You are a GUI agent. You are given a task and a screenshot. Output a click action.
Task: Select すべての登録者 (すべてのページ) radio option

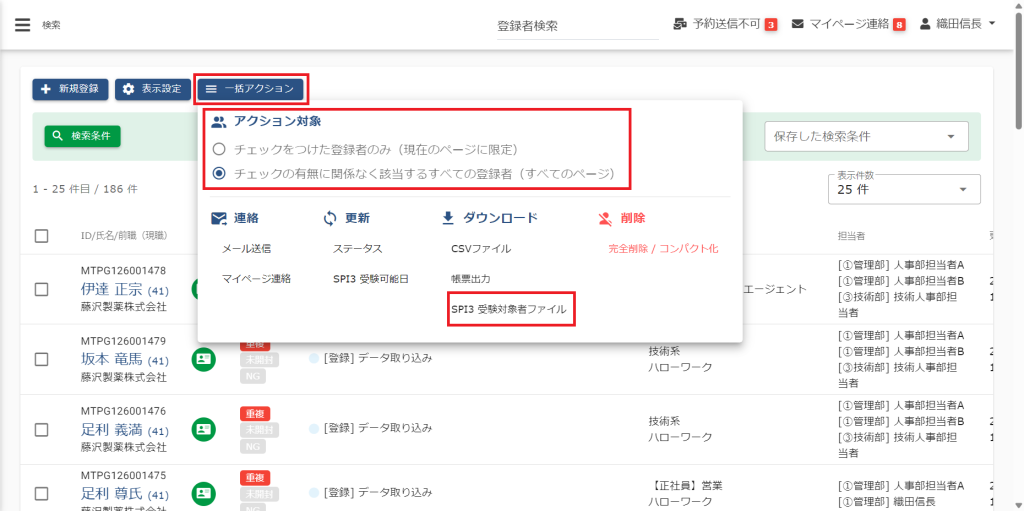click(219, 173)
